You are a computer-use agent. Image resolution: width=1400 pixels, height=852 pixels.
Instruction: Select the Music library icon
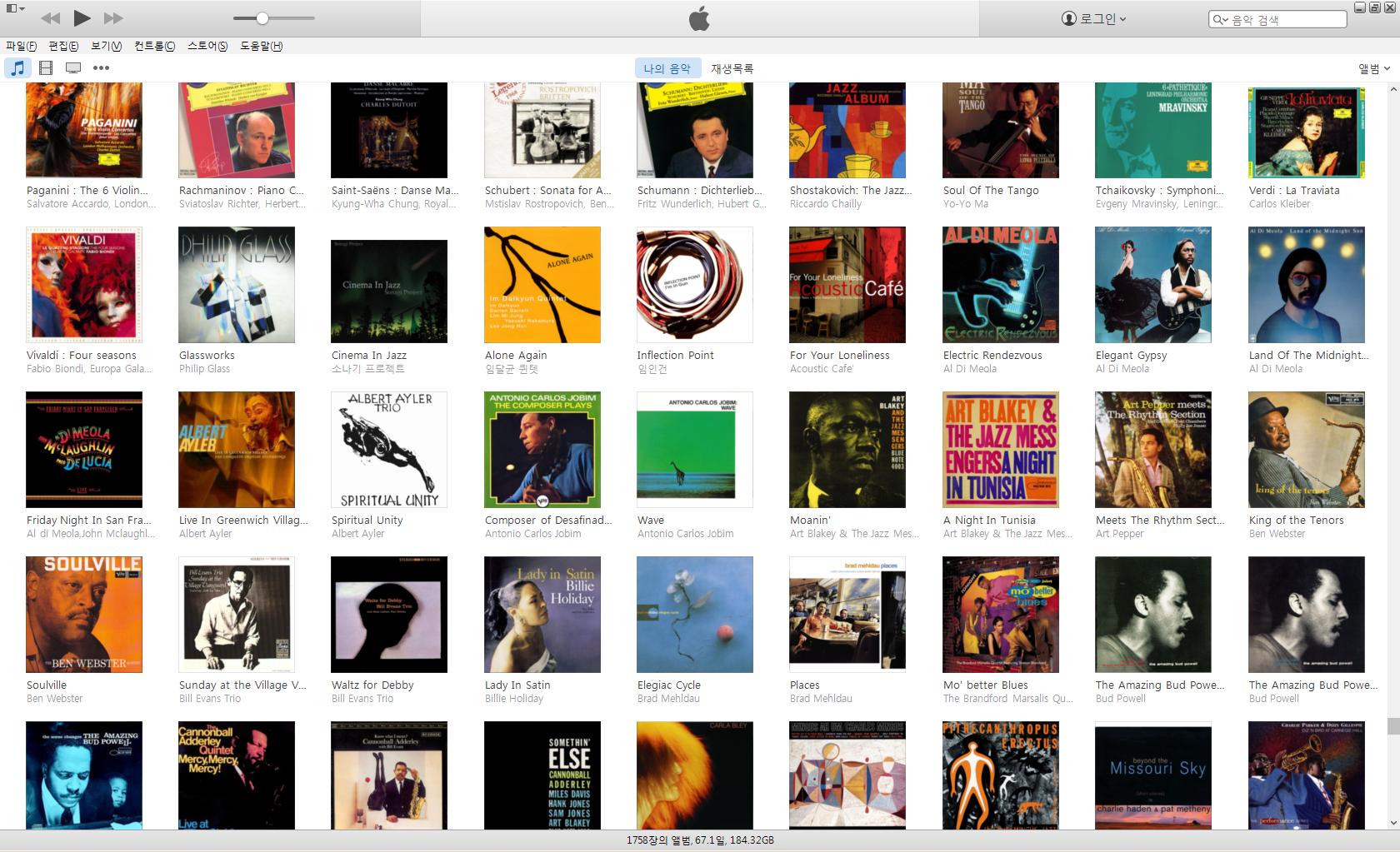click(17, 68)
